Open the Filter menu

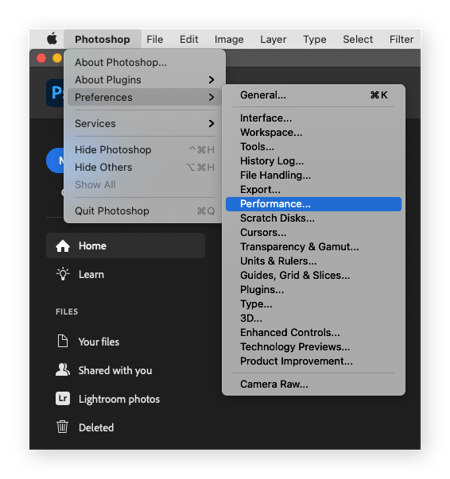[401, 39]
